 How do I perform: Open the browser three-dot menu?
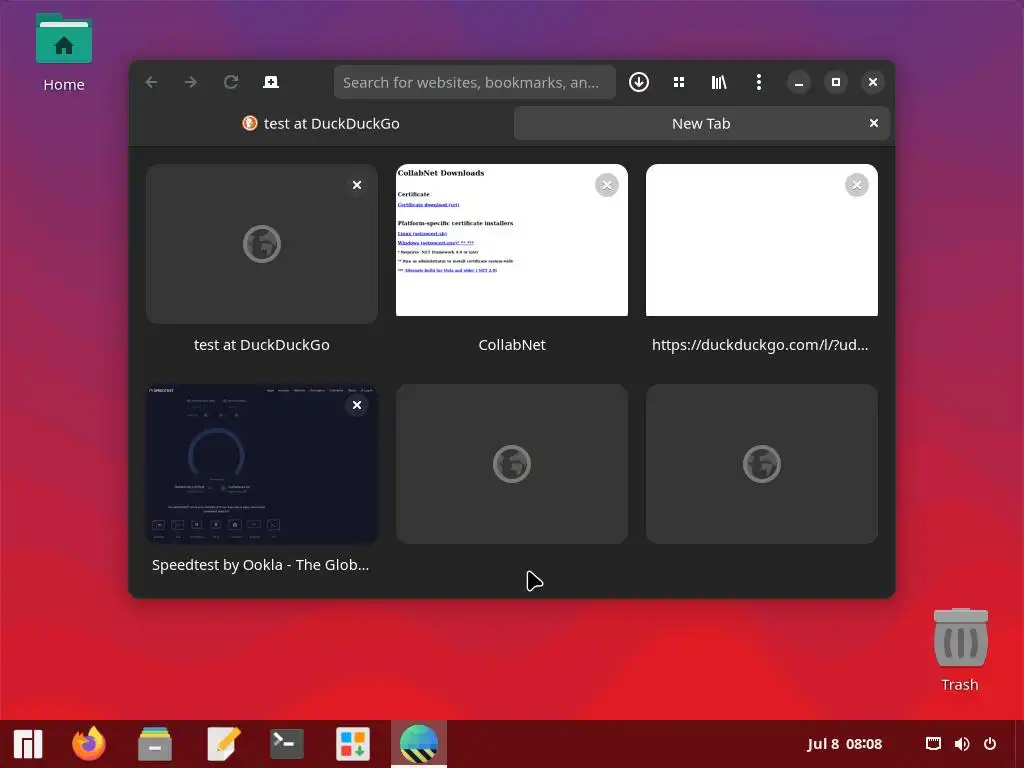759,82
